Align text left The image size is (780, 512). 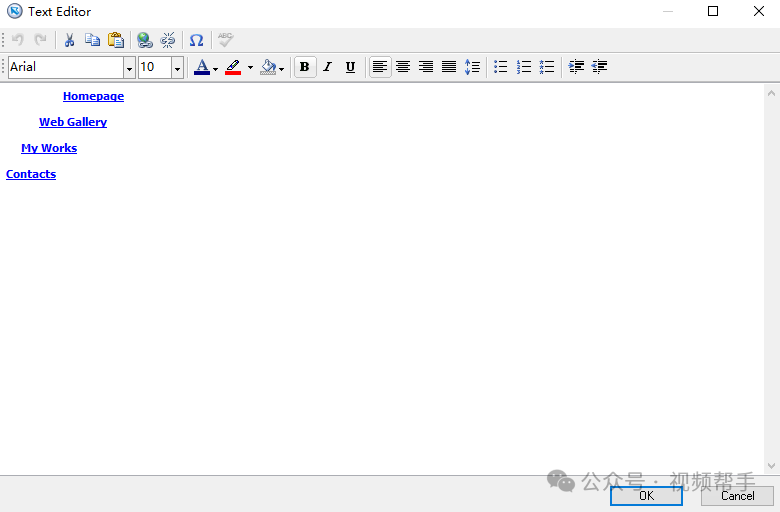(x=380, y=67)
